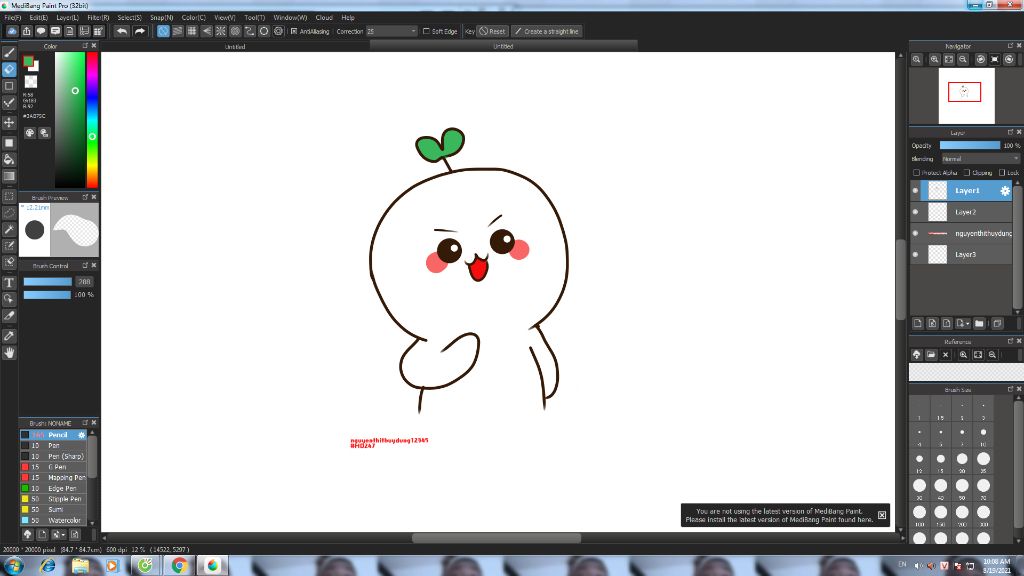Click the Navigator canvas thumbnail
1024x576 pixels.
pos(967,95)
